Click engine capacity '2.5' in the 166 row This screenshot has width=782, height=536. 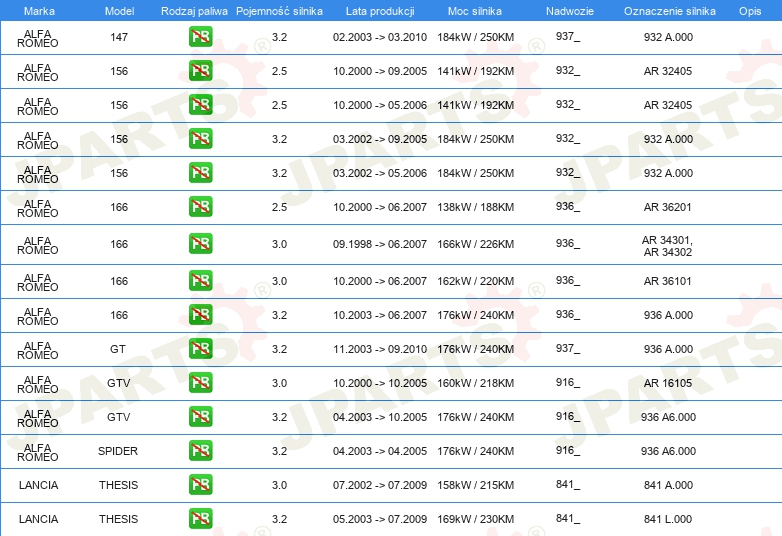coord(279,207)
